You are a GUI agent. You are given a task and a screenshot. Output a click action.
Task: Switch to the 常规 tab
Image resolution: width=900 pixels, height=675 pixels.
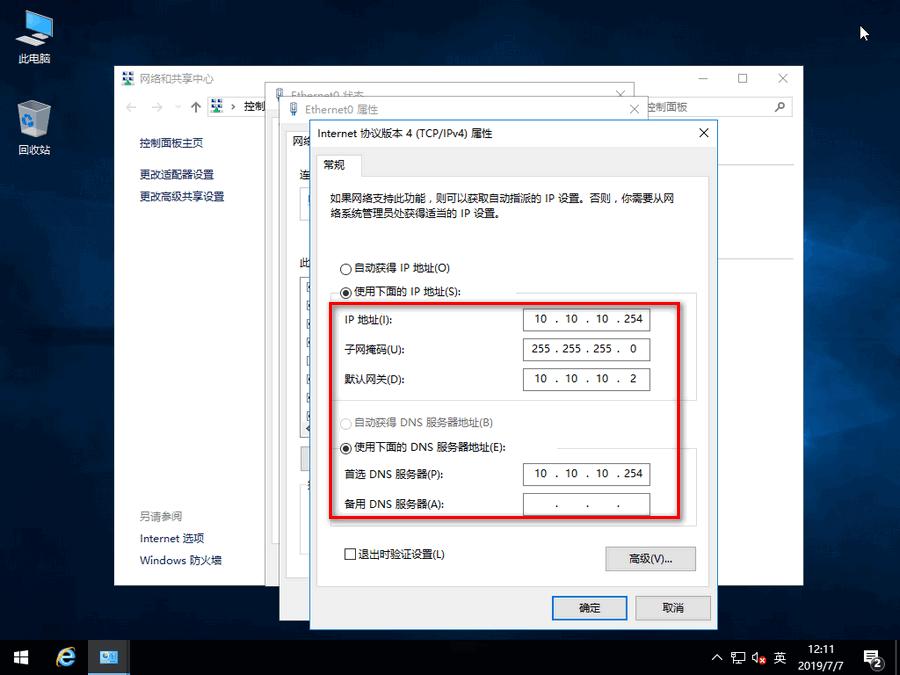pyautogui.click(x=337, y=166)
